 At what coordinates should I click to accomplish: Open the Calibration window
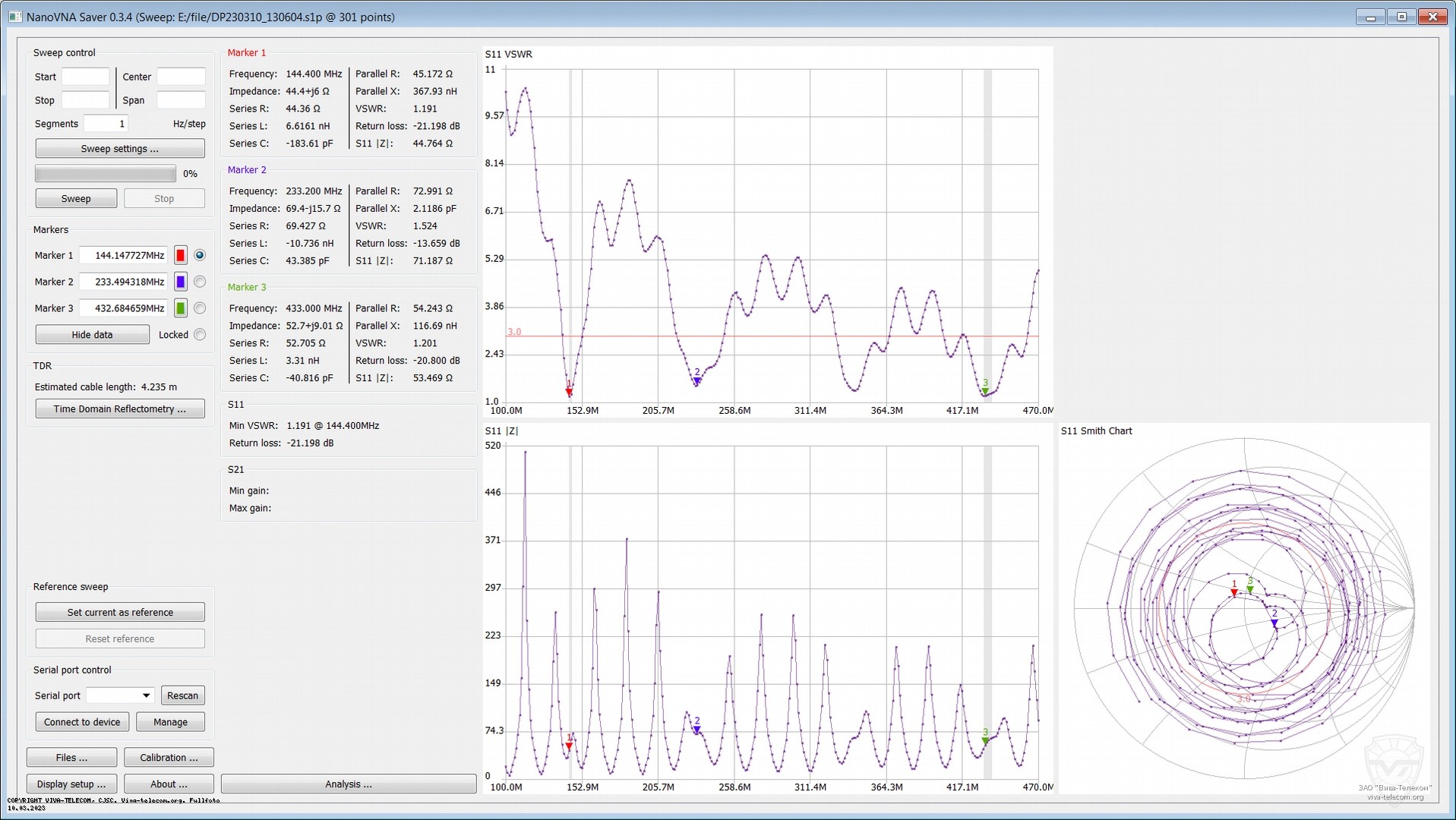[169, 758]
